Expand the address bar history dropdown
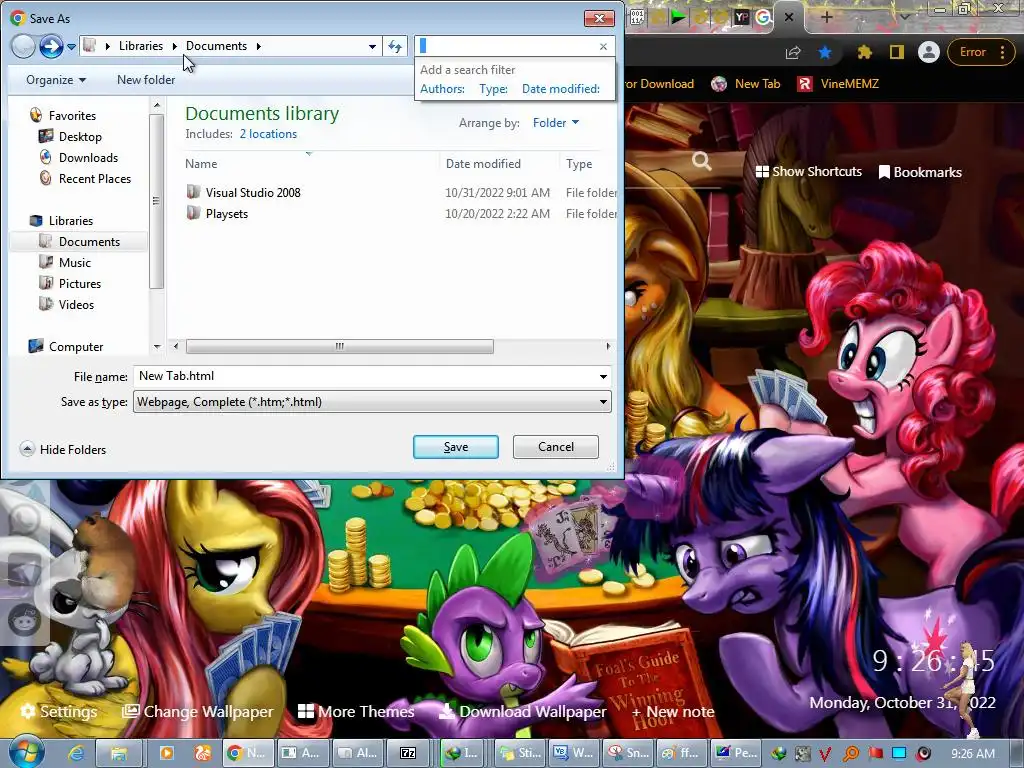This screenshot has height=768, width=1024. point(372,46)
